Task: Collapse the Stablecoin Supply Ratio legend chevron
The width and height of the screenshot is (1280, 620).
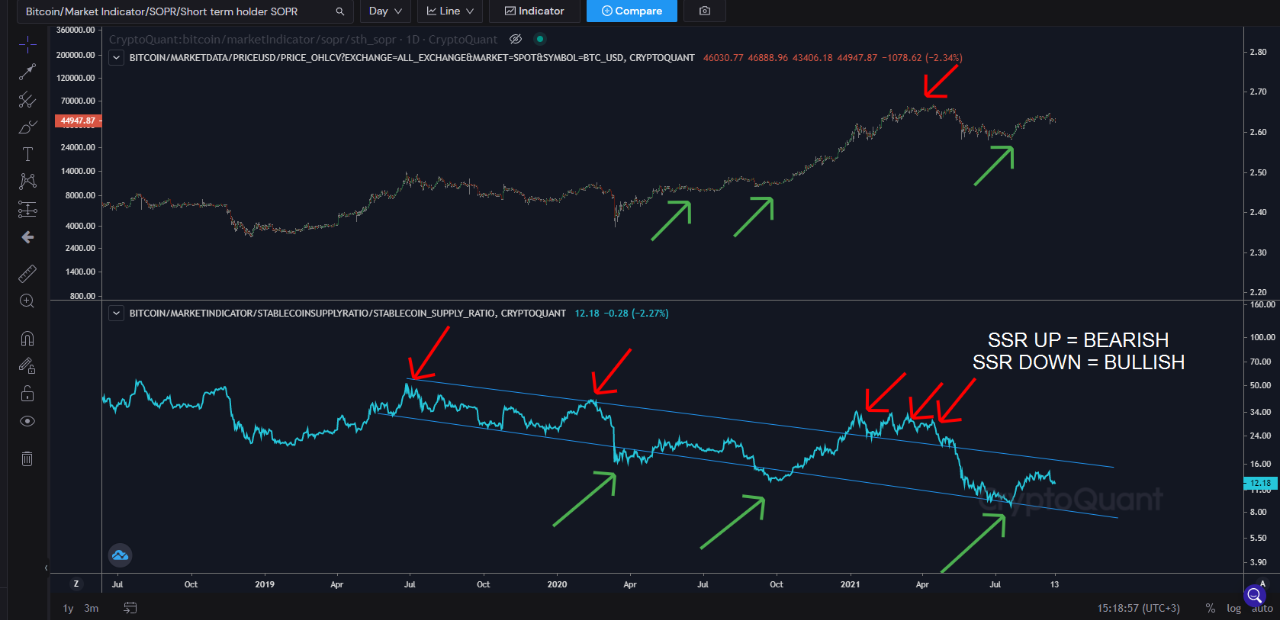Action: 117,313
